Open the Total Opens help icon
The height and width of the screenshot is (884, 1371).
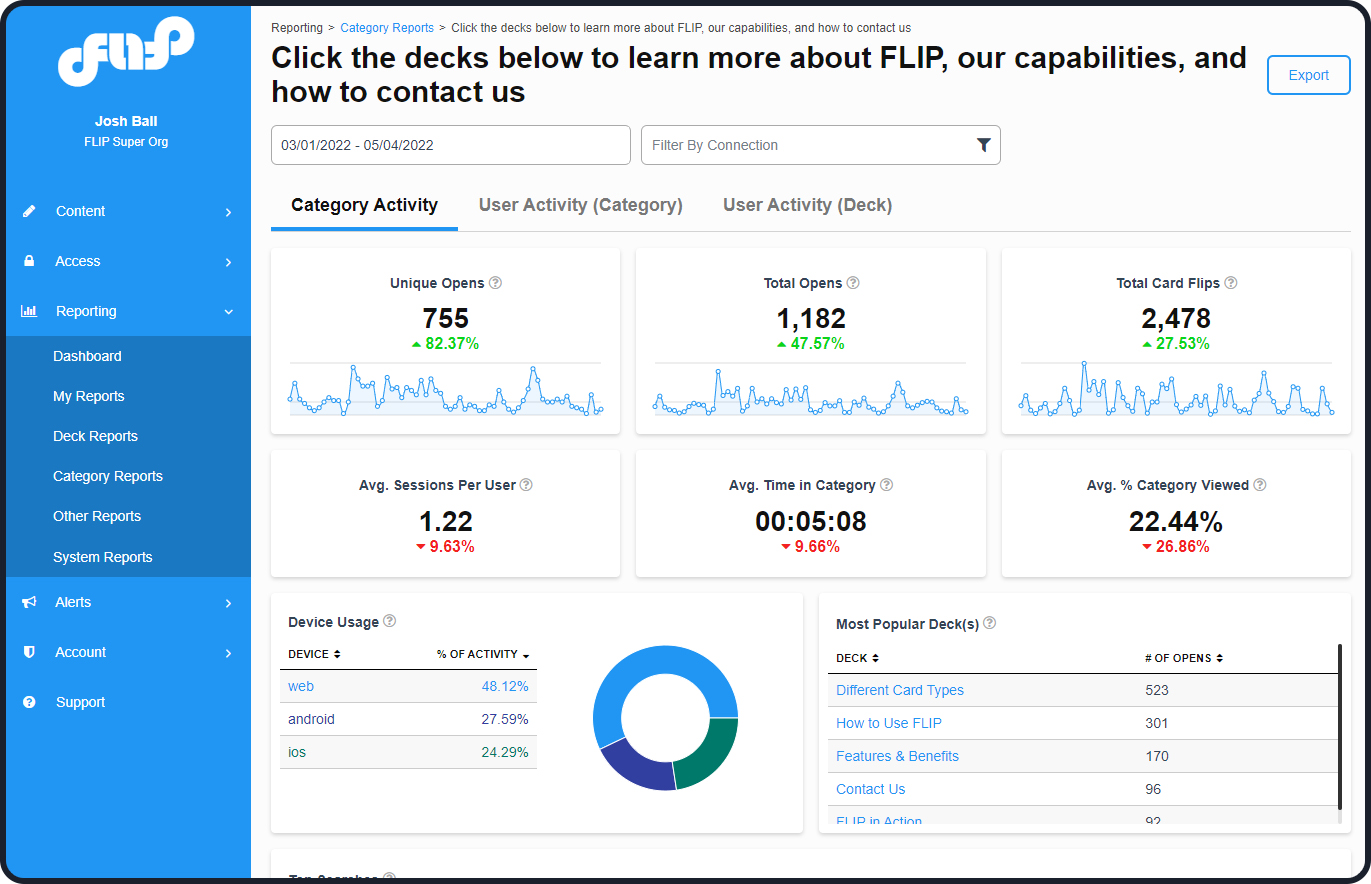pyautogui.click(x=853, y=283)
